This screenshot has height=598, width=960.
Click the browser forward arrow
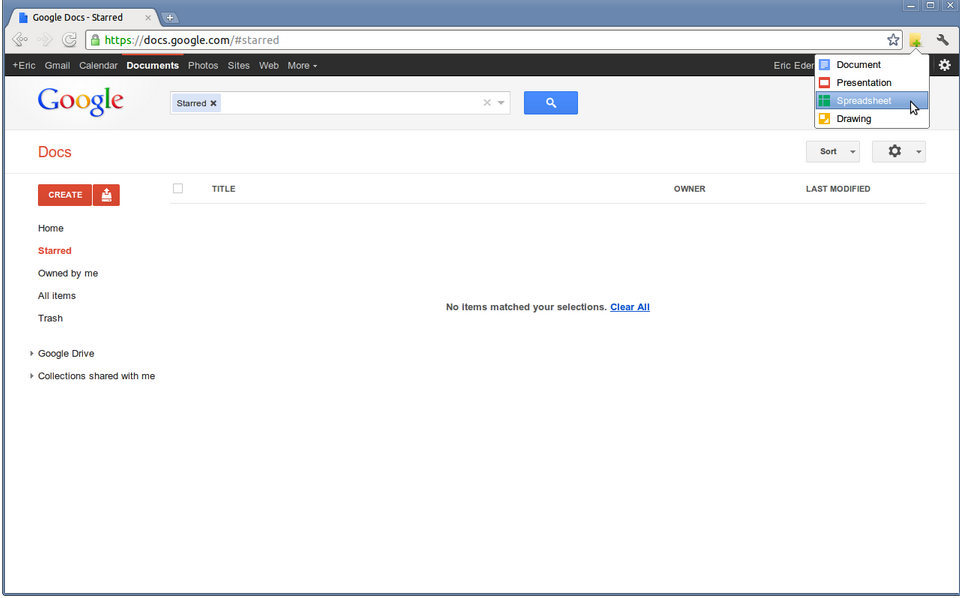click(x=45, y=40)
